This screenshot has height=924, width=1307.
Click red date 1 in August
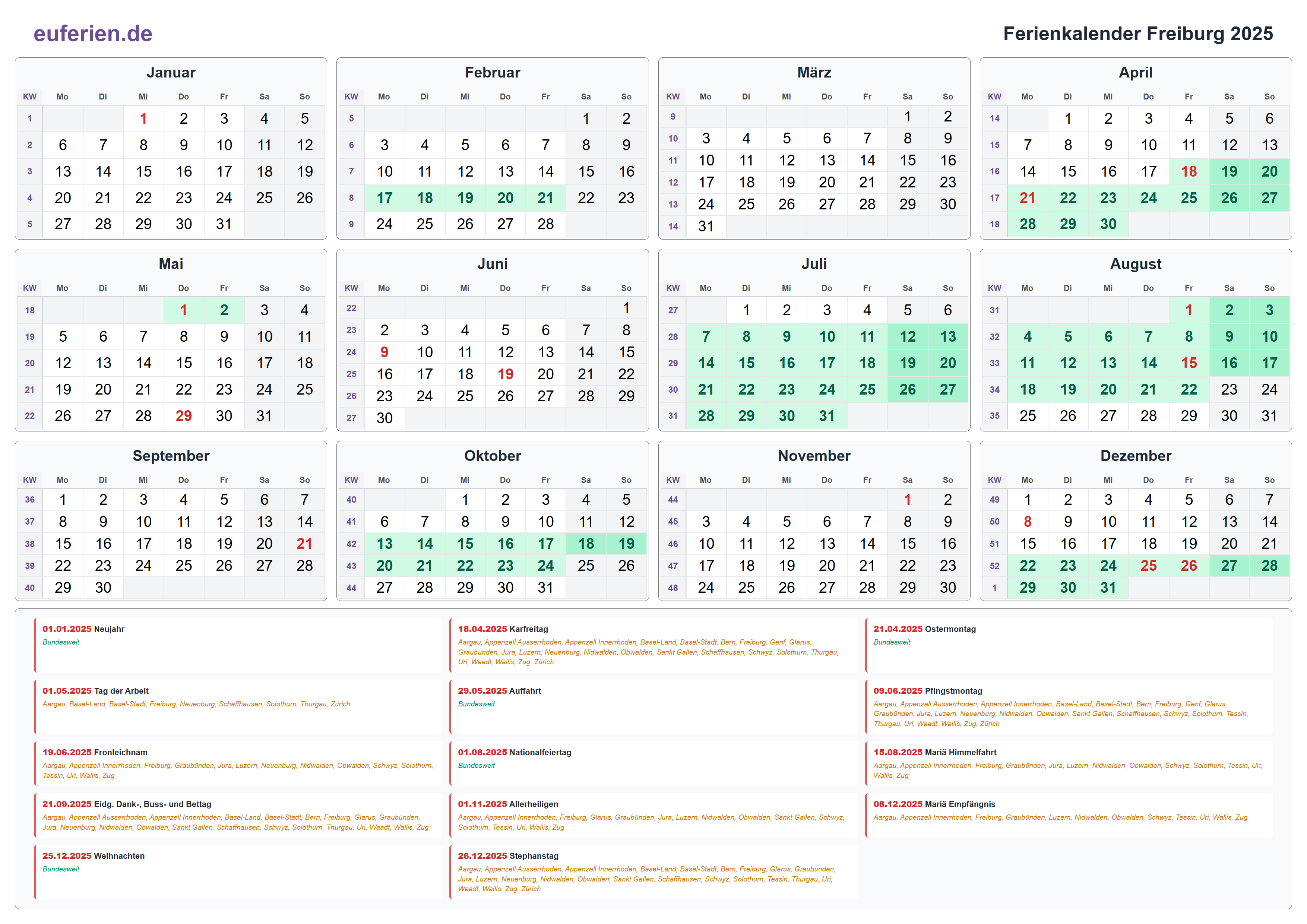1189,310
